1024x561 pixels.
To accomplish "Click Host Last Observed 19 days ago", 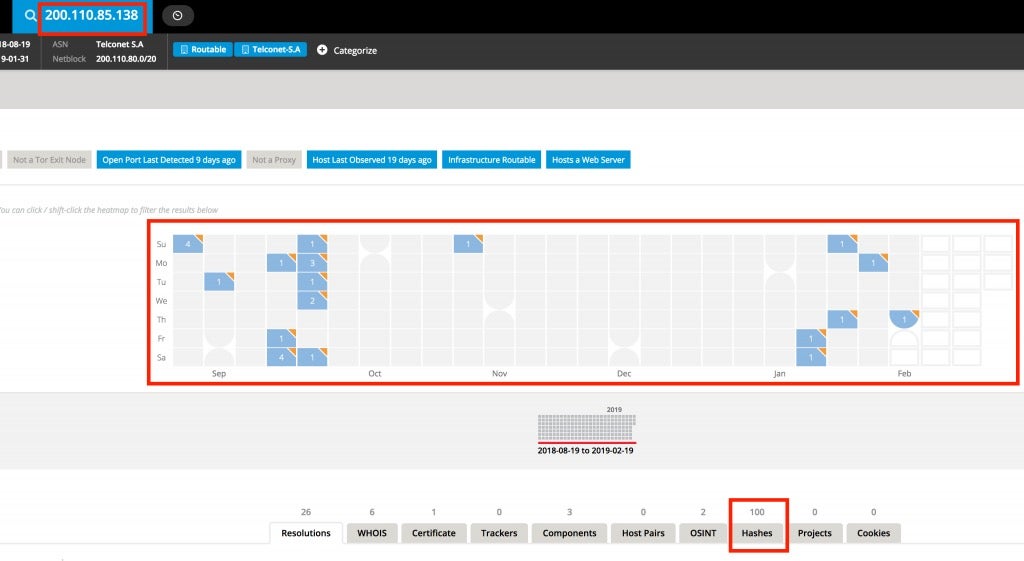I will tap(372, 160).
